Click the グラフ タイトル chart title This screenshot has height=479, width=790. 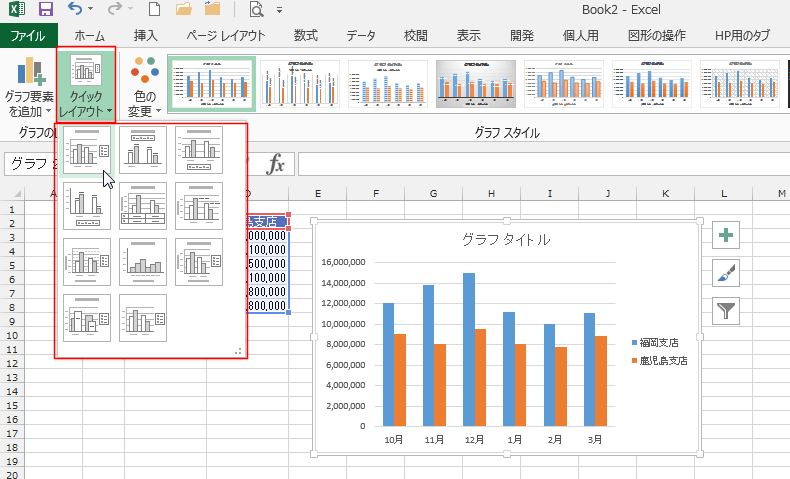[x=505, y=239]
